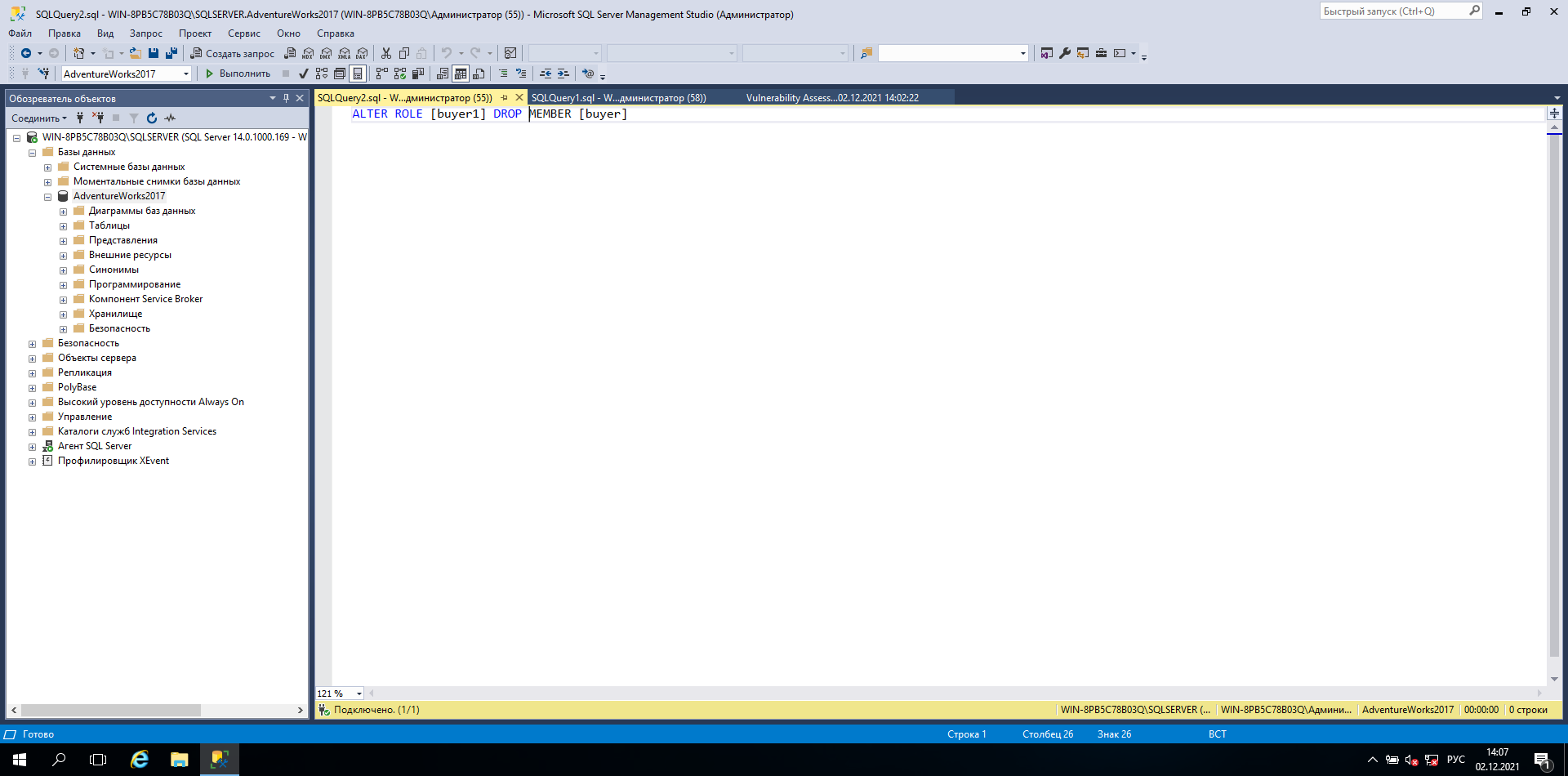1568x776 pixels.
Task: Click the New Project icon
Action: 79,53
